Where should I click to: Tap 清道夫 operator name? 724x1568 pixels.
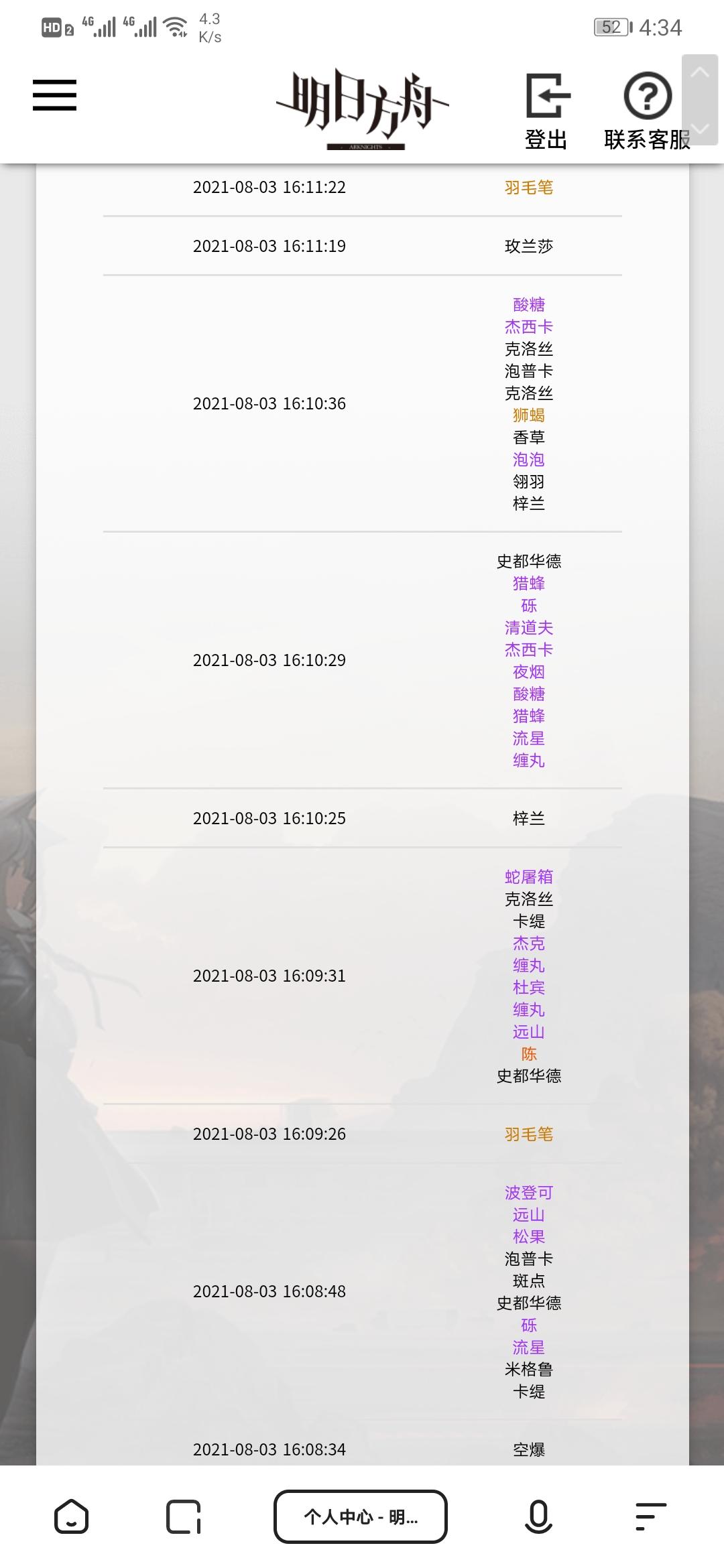(x=529, y=628)
